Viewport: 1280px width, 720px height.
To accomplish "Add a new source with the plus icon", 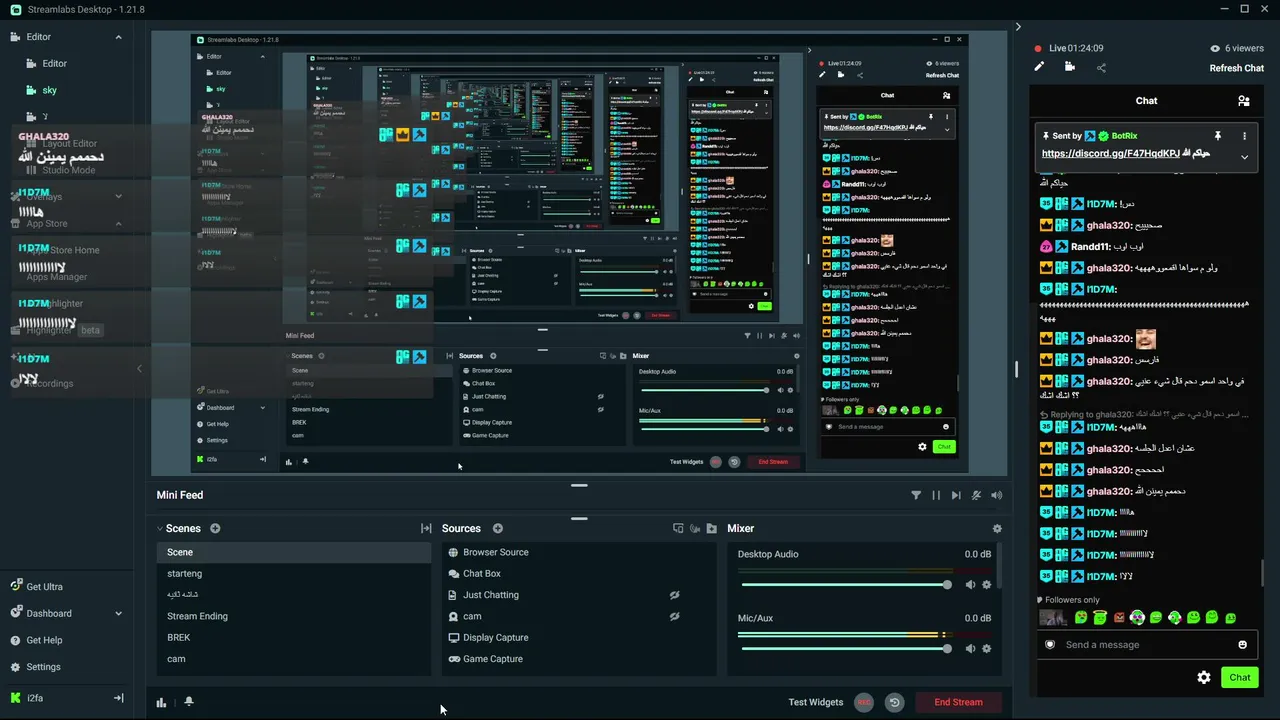I will pyautogui.click(x=498, y=528).
